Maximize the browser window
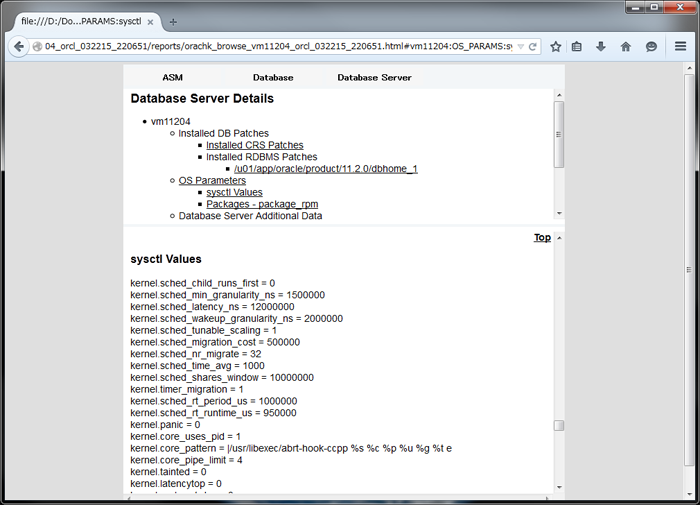700x505 pixels. (x=654, y=7)
